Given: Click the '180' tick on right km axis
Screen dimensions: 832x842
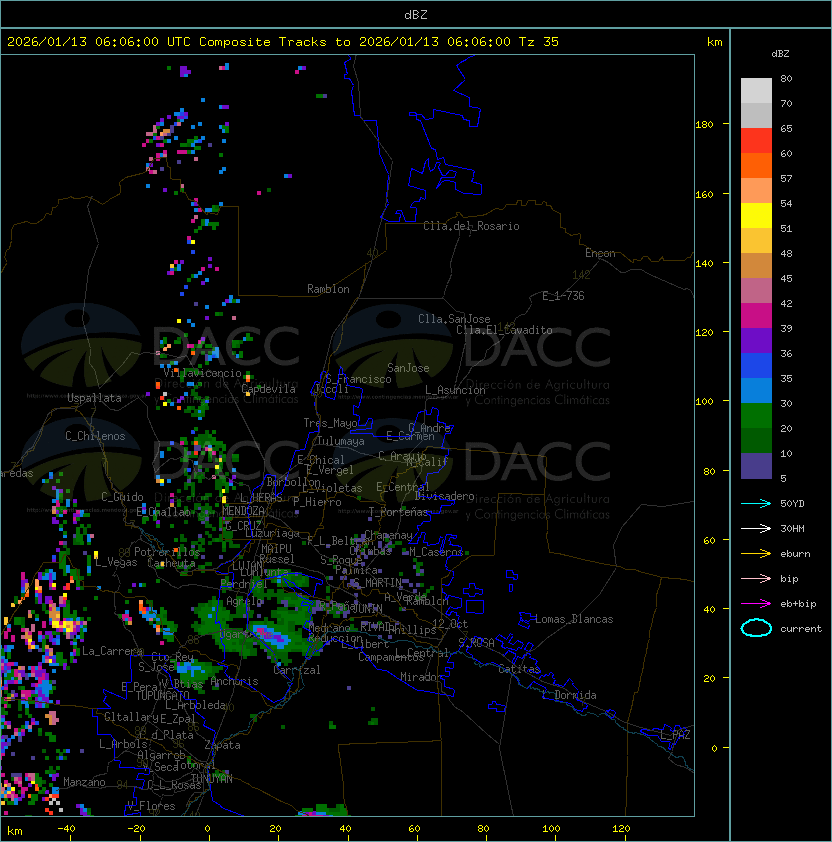Looking at the screenshot, I should [704, 125].
